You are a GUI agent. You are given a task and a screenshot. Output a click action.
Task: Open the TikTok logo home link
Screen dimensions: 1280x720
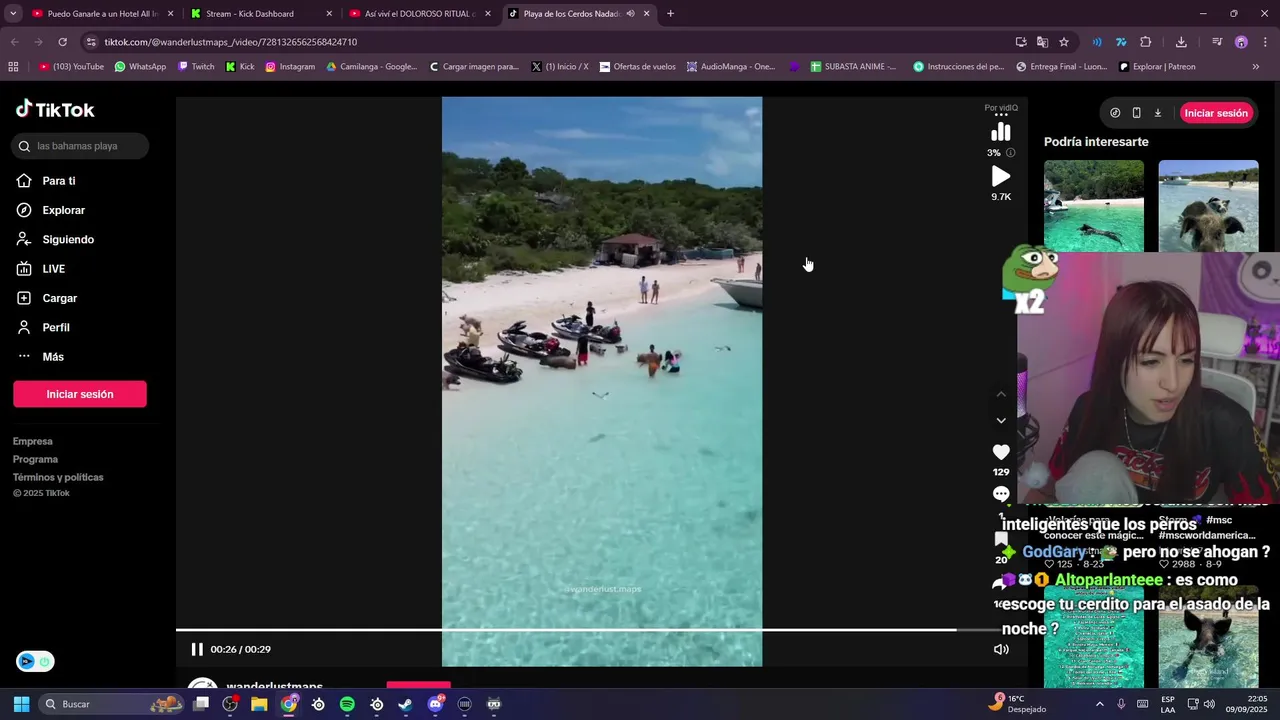(x=55, y=109)
